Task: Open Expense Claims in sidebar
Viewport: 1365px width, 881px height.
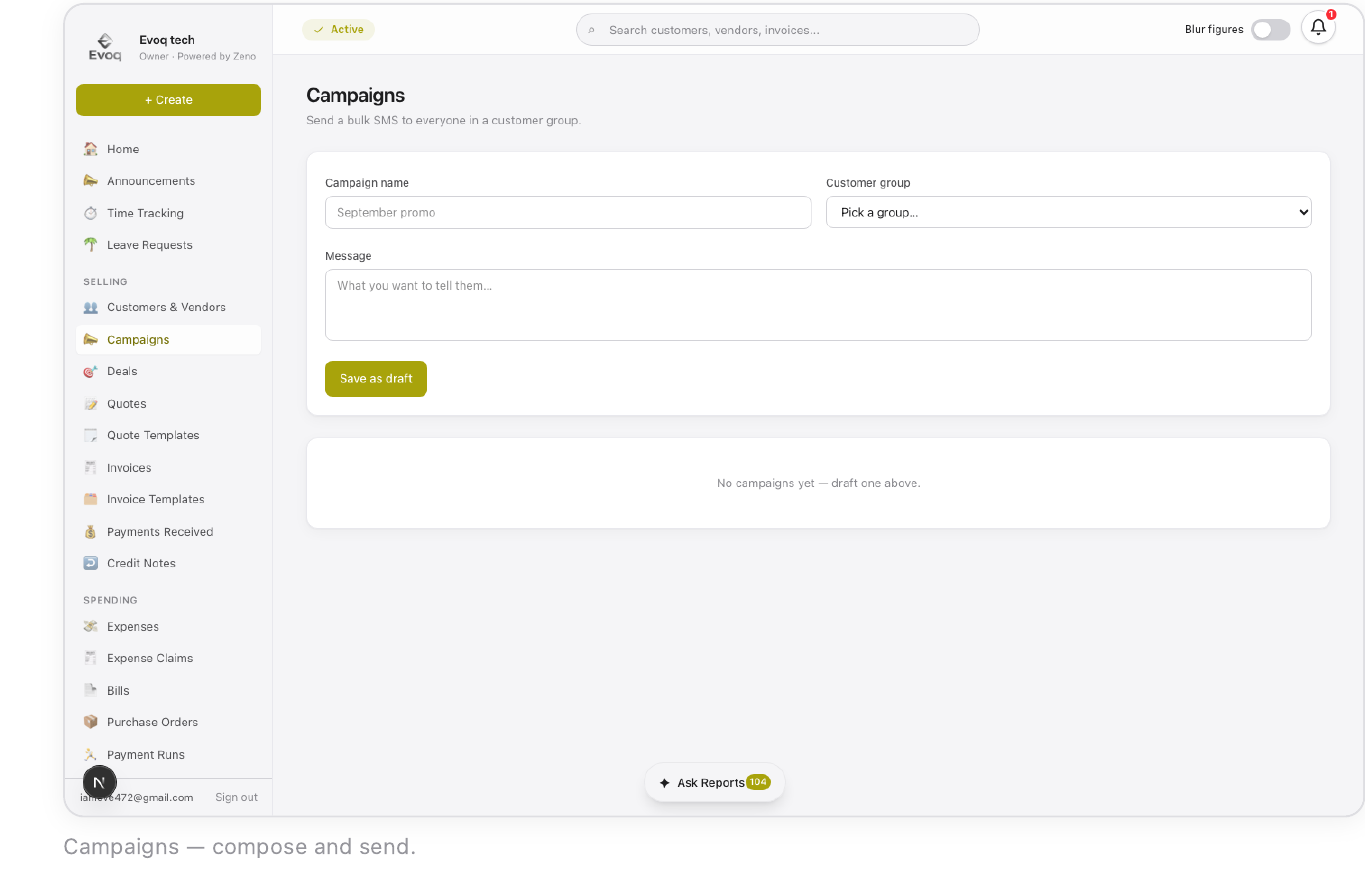Action: coord(168,658)
